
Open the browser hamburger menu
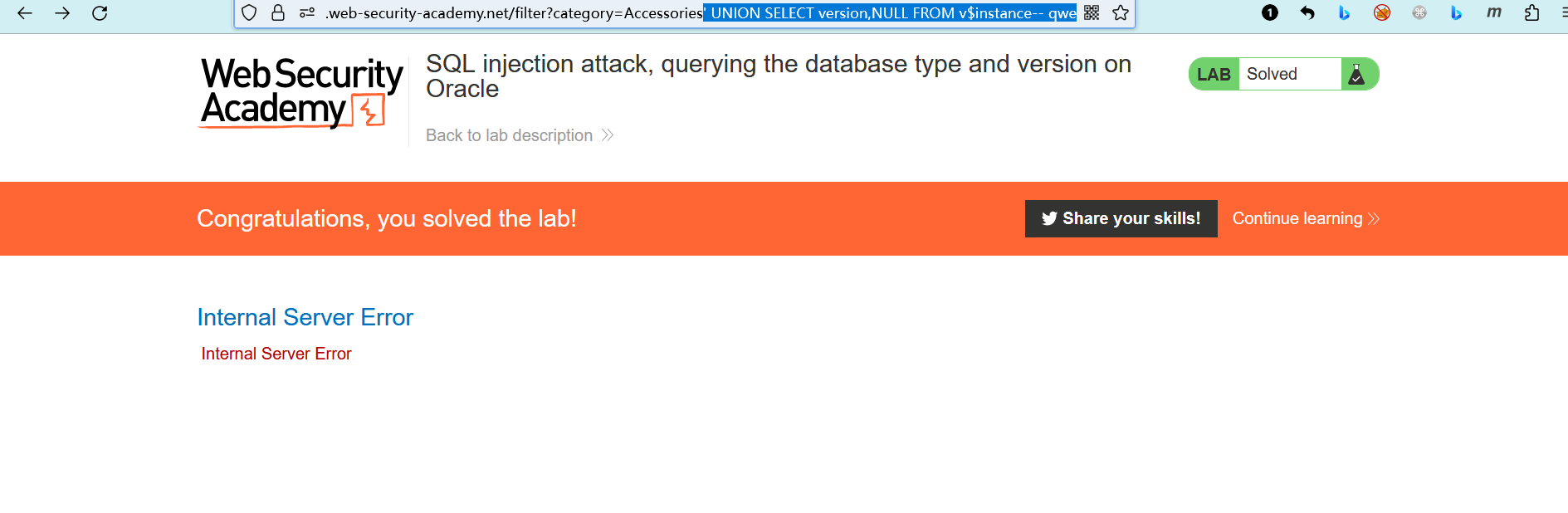pos(1563,12)
